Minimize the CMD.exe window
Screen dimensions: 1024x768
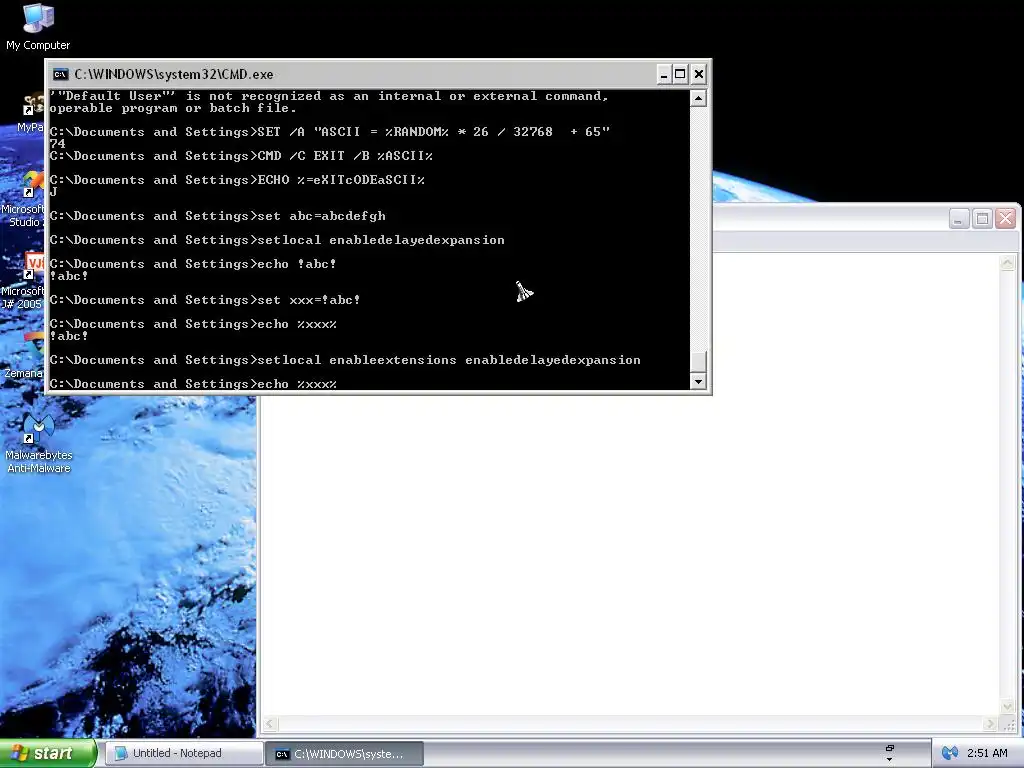(664, 74)
